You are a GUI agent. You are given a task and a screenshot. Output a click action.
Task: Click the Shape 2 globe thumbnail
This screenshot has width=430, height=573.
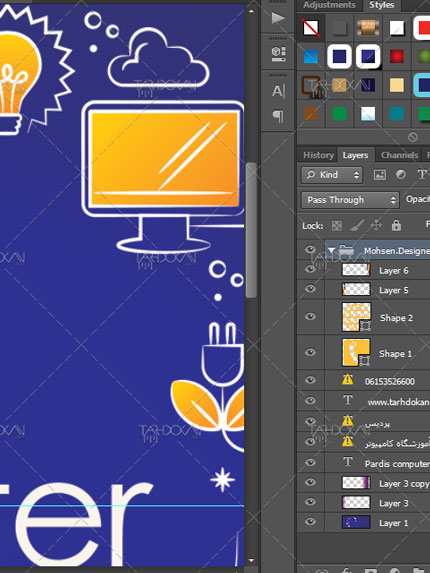356,317
